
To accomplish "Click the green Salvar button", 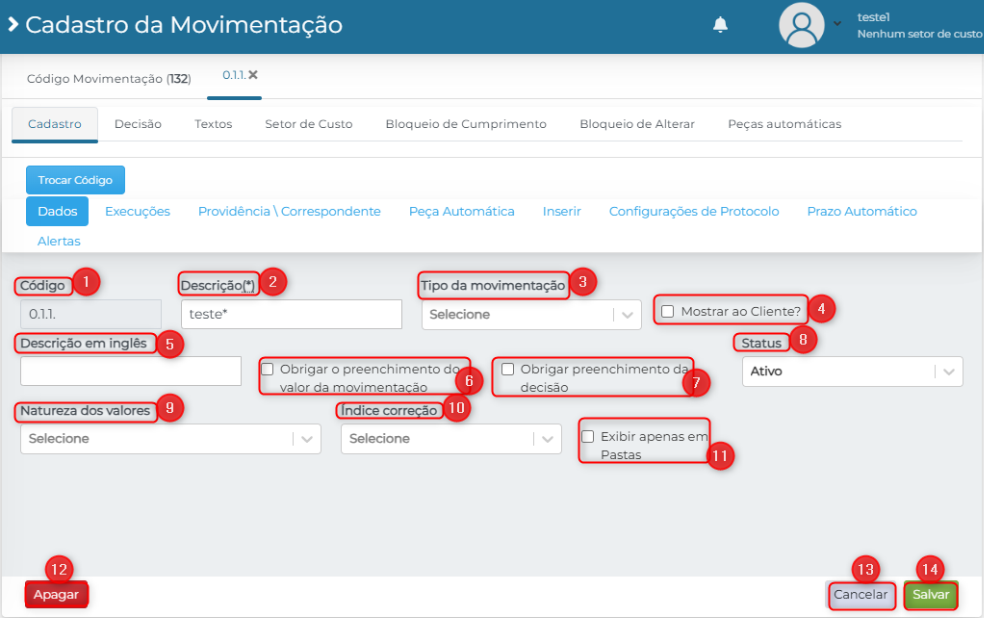I will [x=931, y=595].
